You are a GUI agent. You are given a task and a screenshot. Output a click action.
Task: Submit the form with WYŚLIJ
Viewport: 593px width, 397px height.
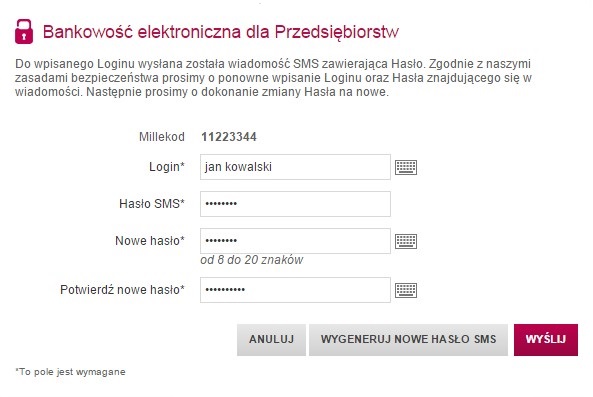click(x=546, y=340)
